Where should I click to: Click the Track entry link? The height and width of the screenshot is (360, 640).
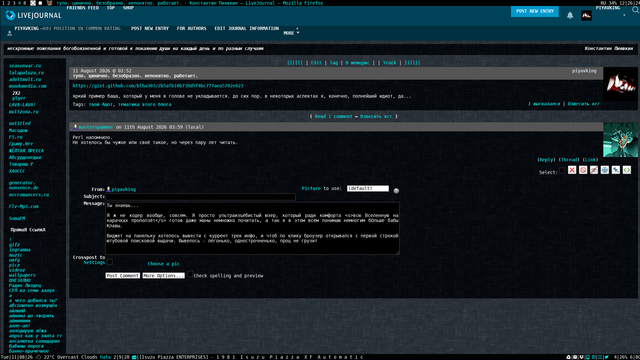[389, 63]
